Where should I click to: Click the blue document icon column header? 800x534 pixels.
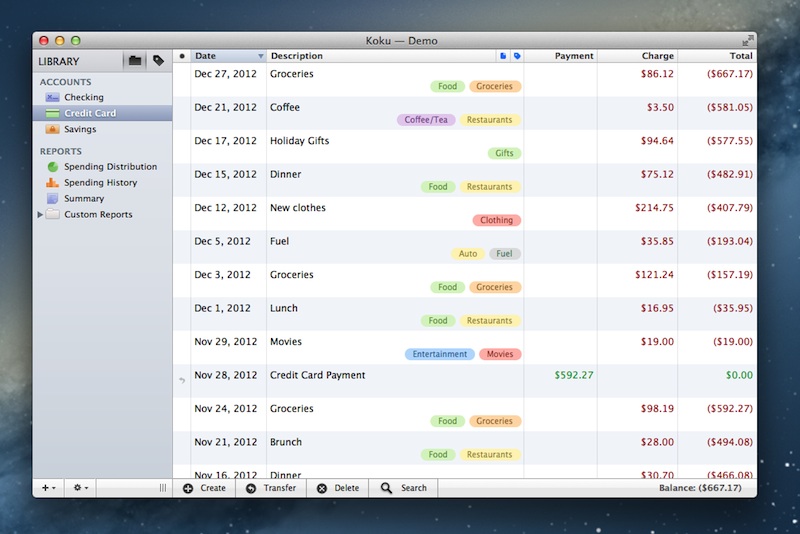point(503,56)
